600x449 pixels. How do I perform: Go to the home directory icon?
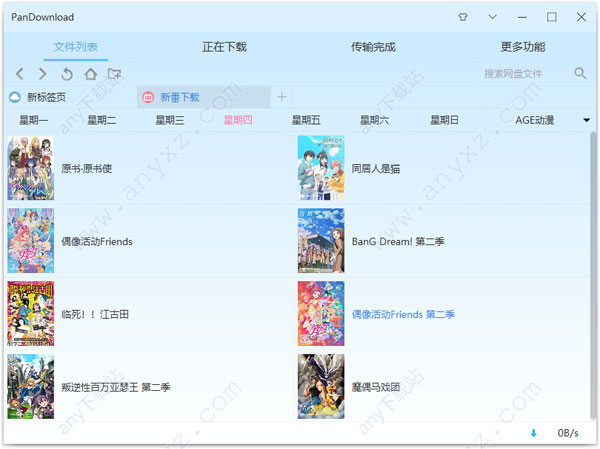click(91, 73)
